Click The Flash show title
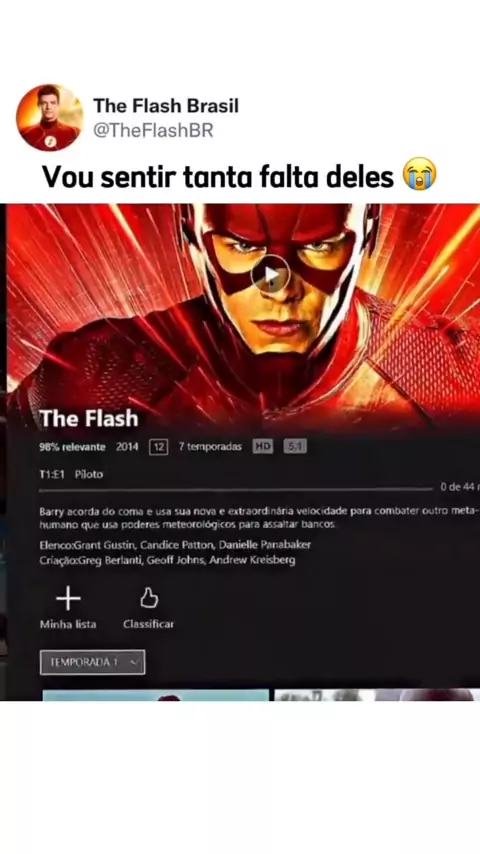480x854 pixels. point(89,418)
